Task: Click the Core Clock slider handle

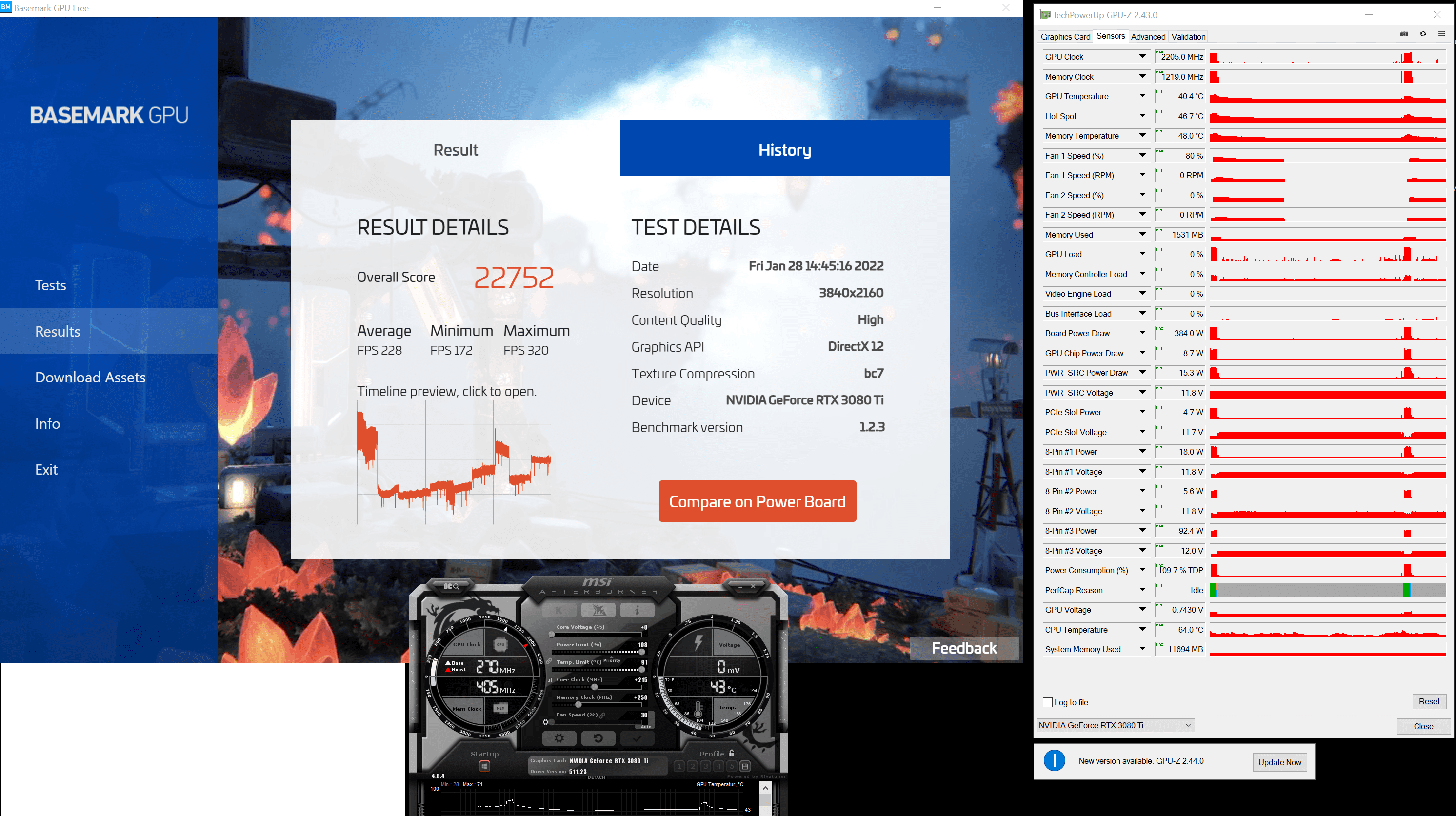Action: (x=595, y=687)
